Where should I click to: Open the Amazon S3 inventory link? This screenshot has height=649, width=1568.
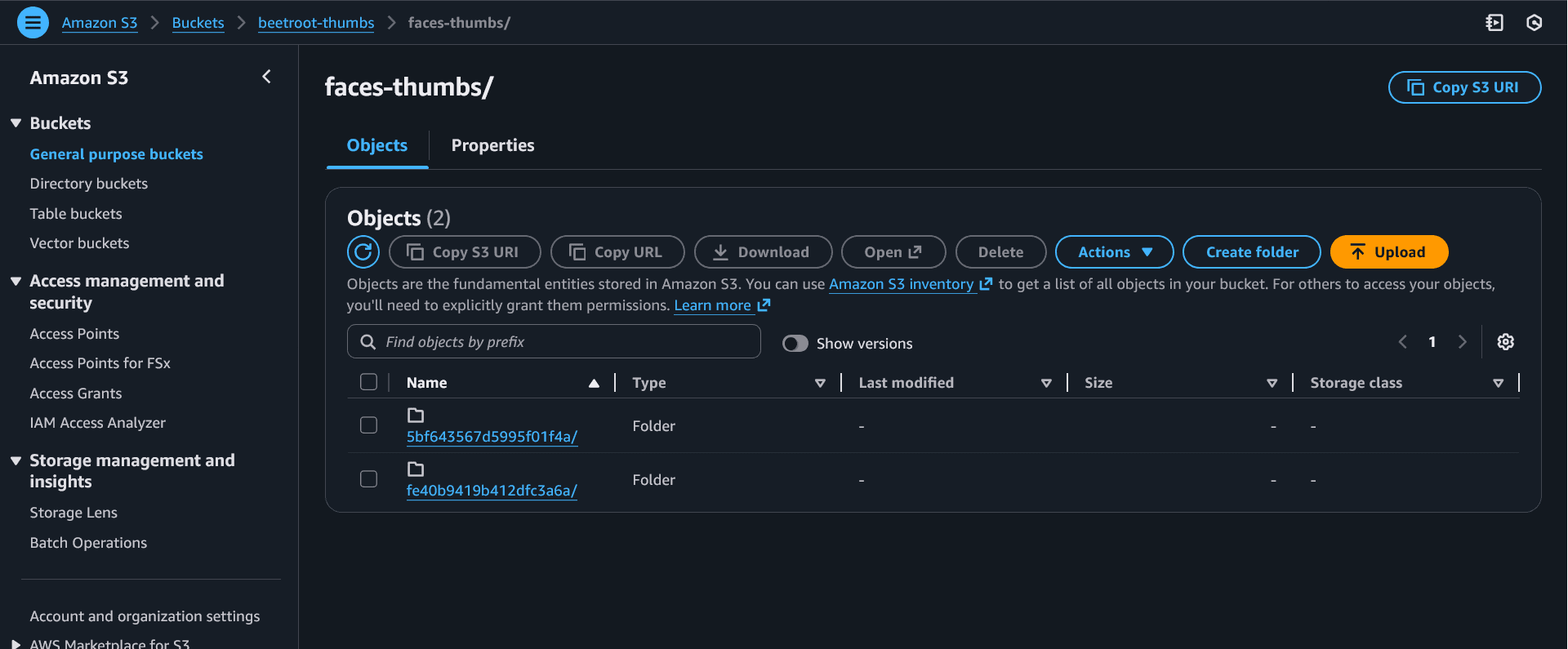901,284
